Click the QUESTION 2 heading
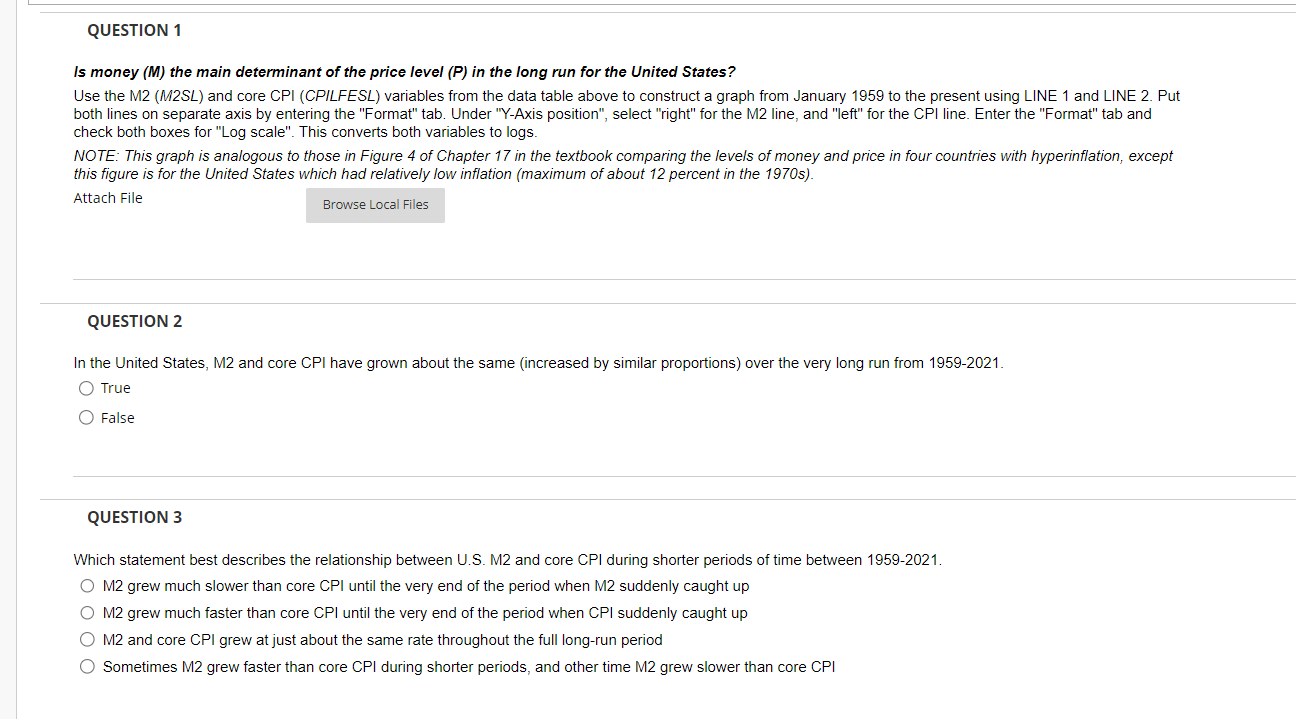The height and width of the screenshot is (719, 1296). (x=134, y=321)
